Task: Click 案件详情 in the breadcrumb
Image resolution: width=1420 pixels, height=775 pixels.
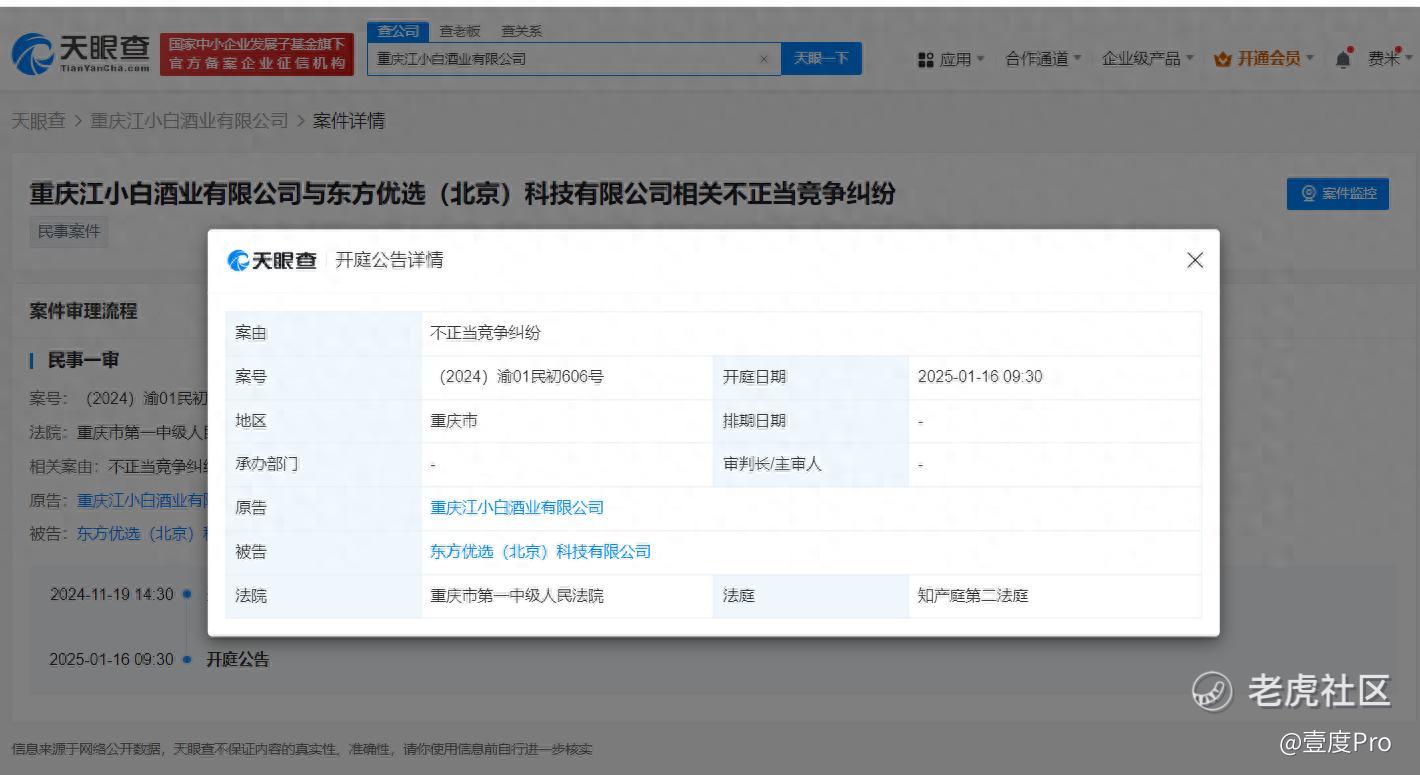Action: (349, 121)
